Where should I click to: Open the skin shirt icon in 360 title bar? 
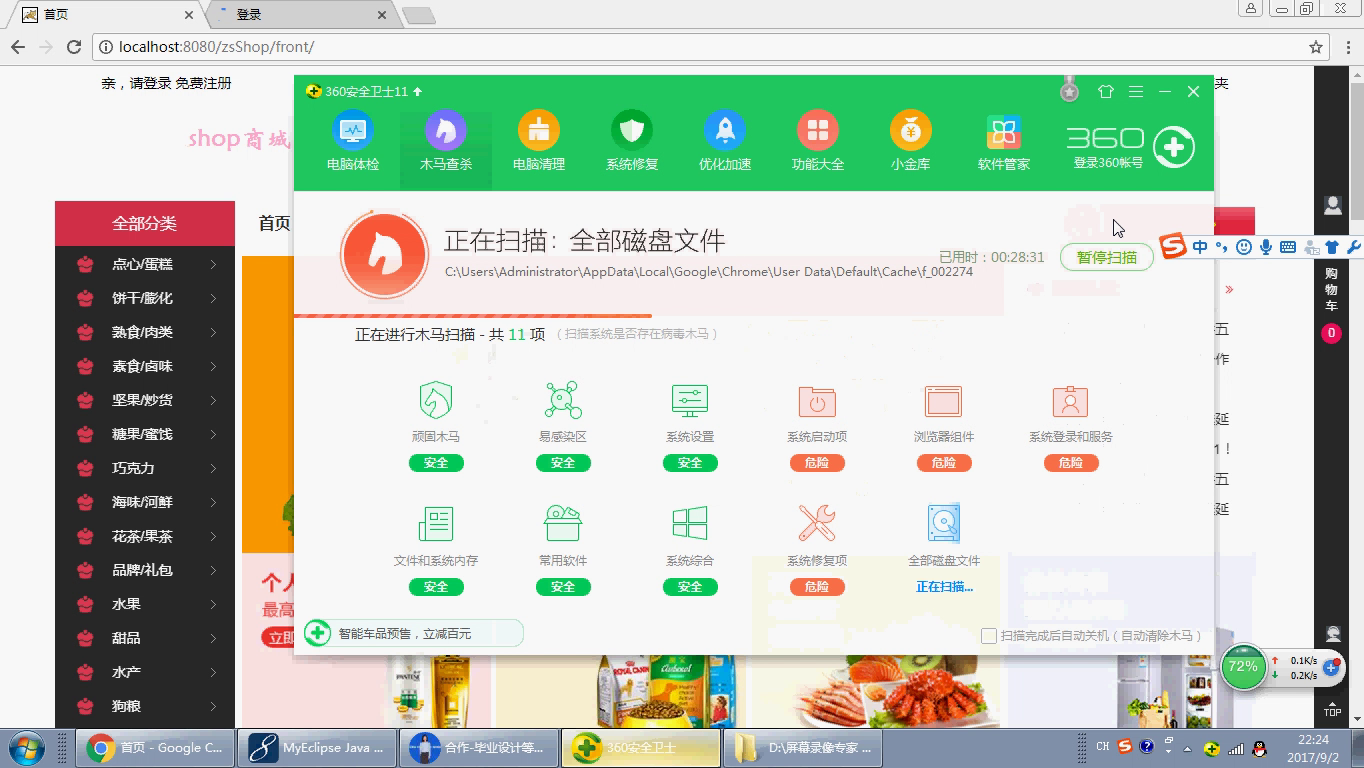(x=1105, y=91)
